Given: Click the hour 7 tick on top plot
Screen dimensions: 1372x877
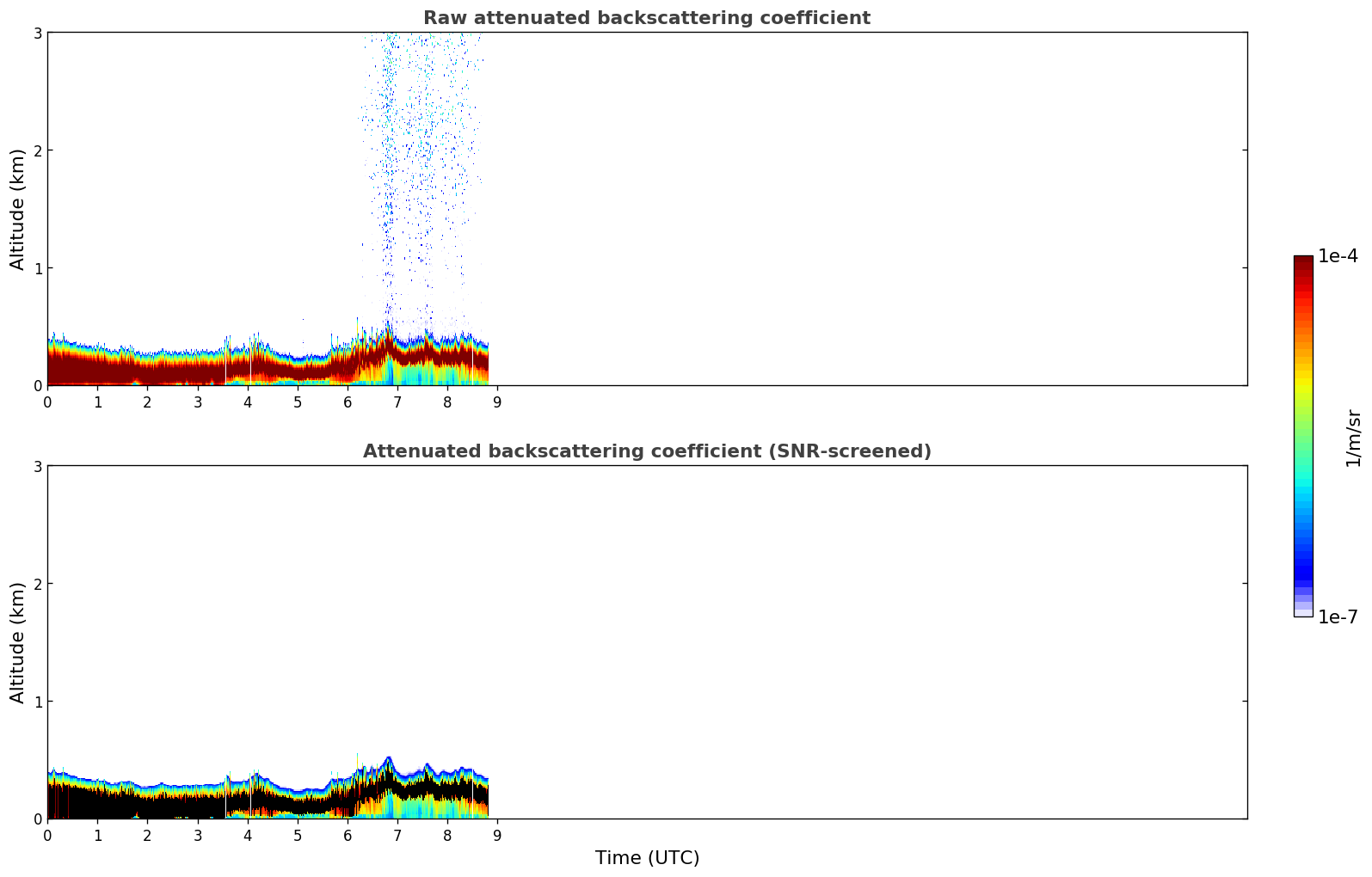Looking at the screenshot, I should [x=397, y=402].
